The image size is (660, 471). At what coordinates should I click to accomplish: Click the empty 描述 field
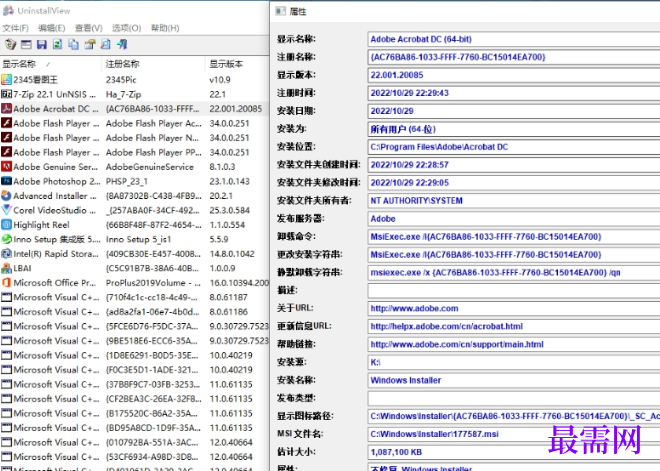[x=514, y=290]
